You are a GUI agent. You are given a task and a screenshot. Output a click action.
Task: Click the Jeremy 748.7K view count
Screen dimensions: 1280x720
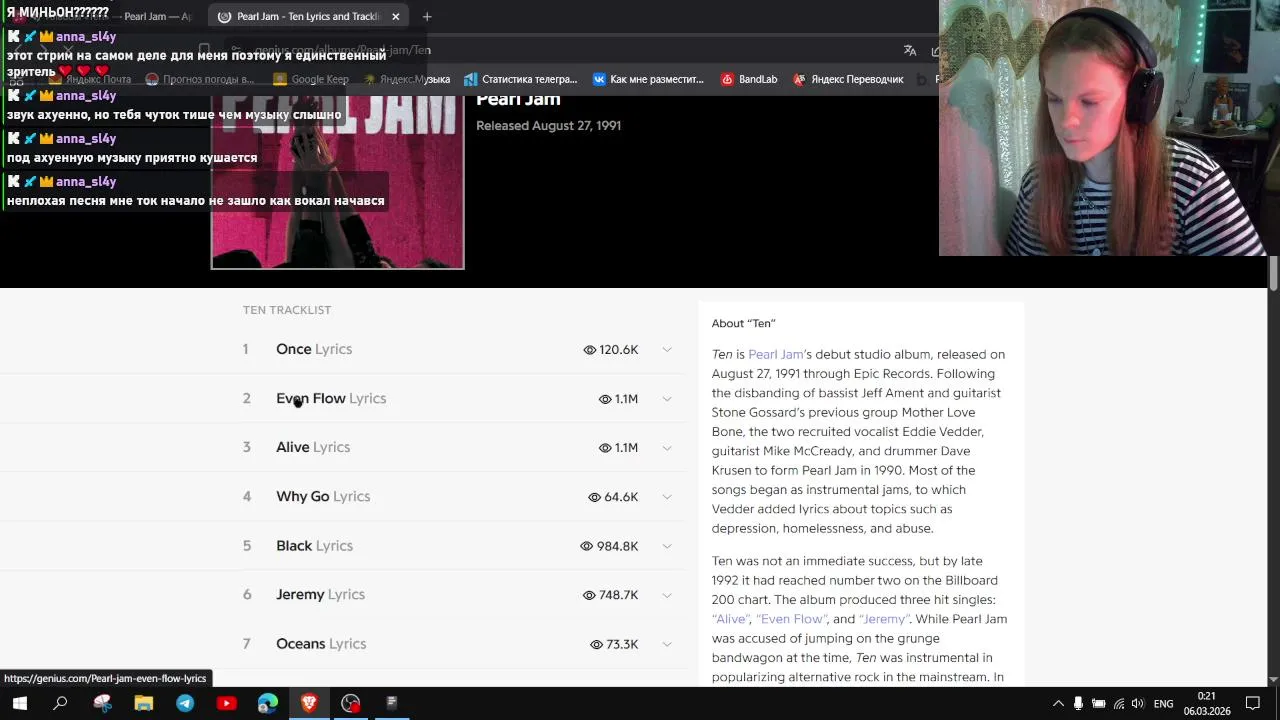click(610, 595)
